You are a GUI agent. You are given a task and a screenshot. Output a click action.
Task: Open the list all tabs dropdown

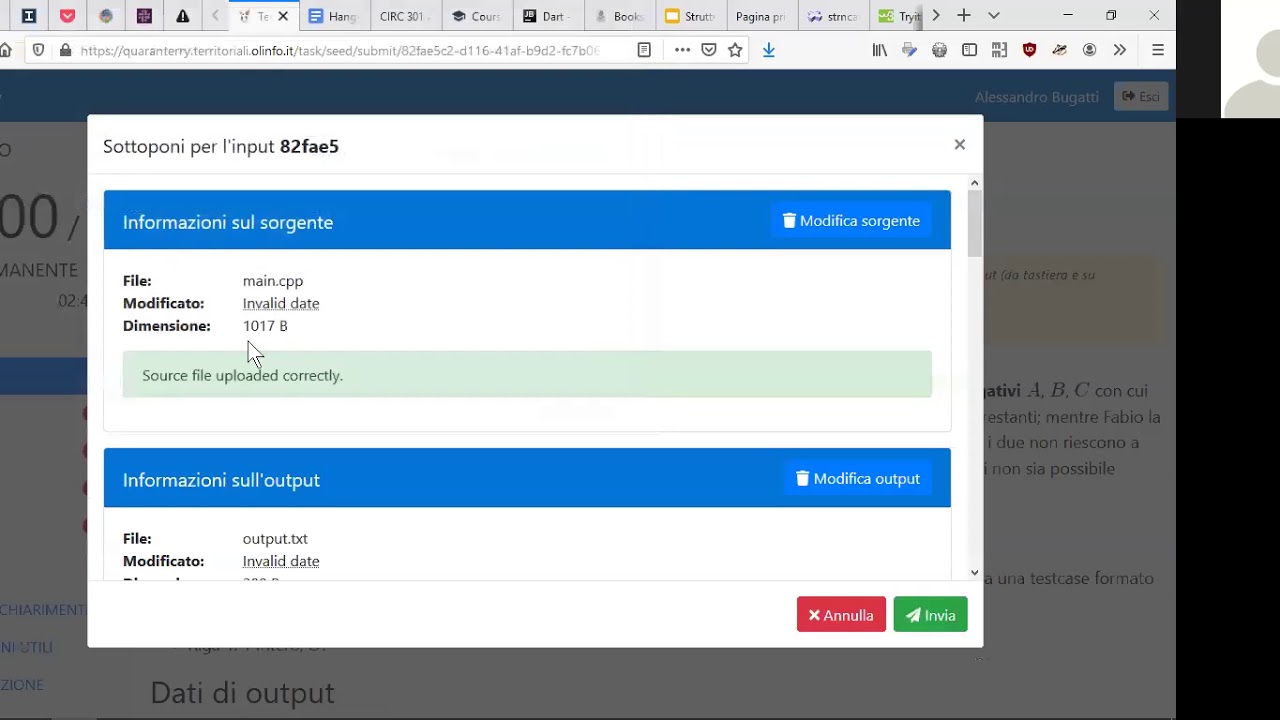[x=993, y=16]
